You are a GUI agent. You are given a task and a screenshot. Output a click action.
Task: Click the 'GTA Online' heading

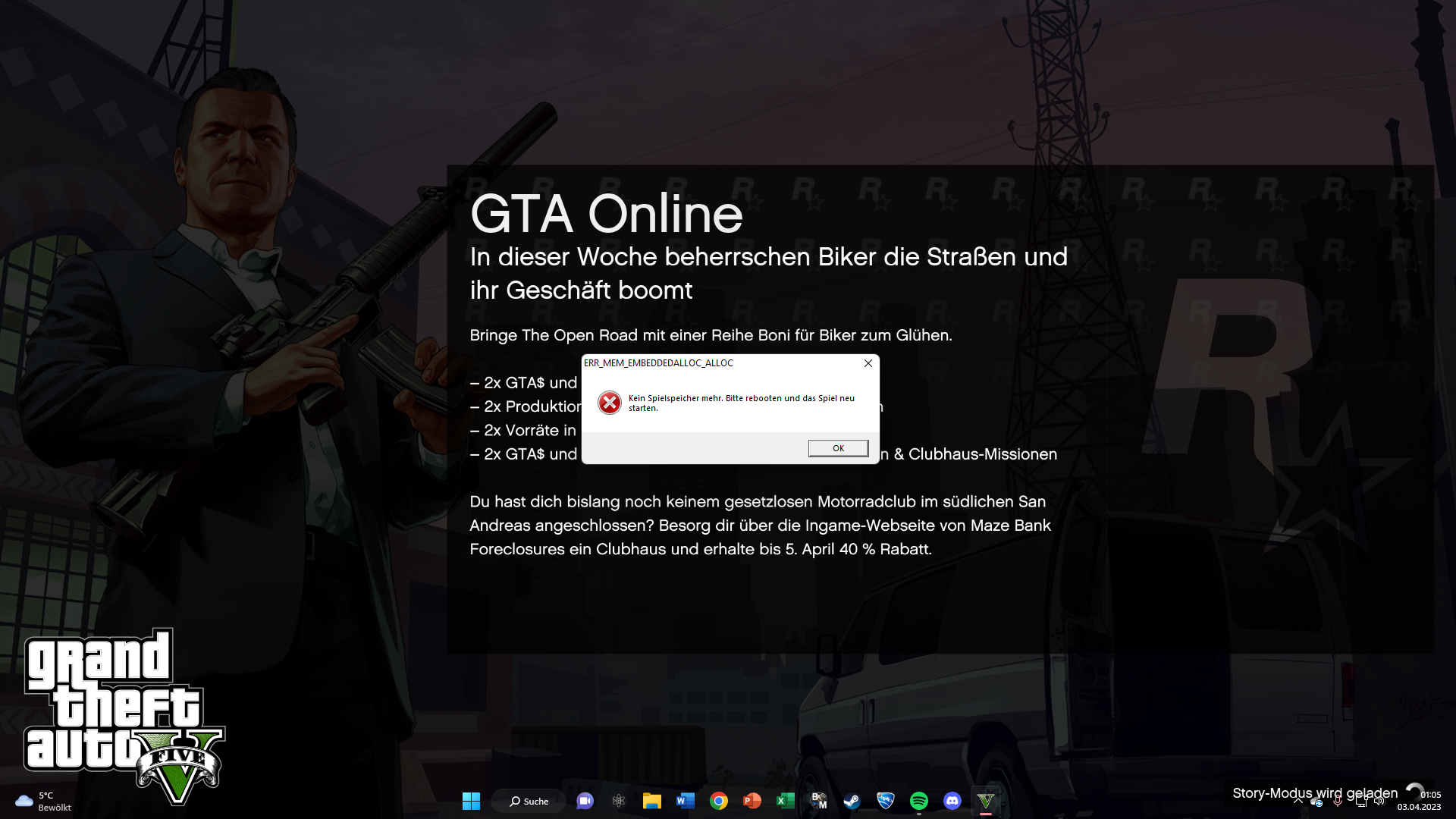pyautogui.click(x=607, y=214)
